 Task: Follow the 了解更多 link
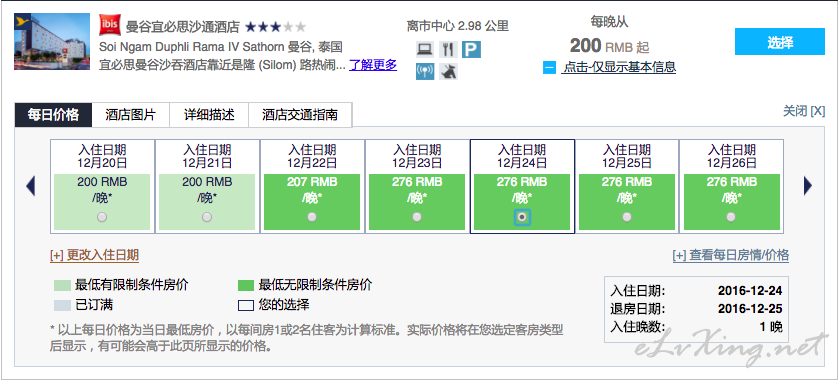pyautogui.click(x=373, y=65)
